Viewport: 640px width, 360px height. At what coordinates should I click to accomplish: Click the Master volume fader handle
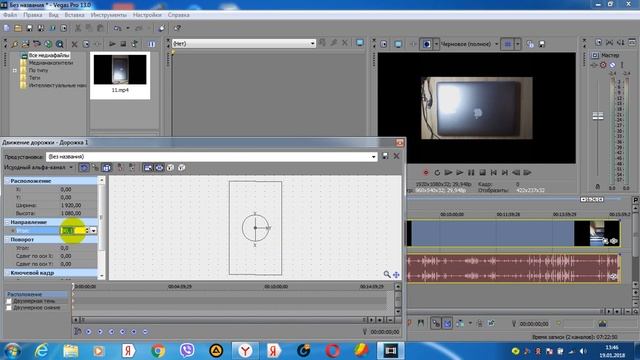point(598,116)
